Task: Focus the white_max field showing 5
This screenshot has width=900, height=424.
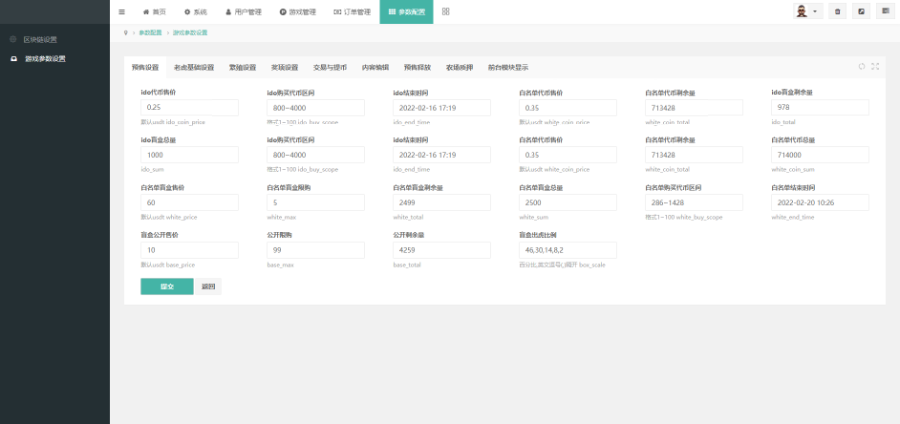Action: pos(316,203)
